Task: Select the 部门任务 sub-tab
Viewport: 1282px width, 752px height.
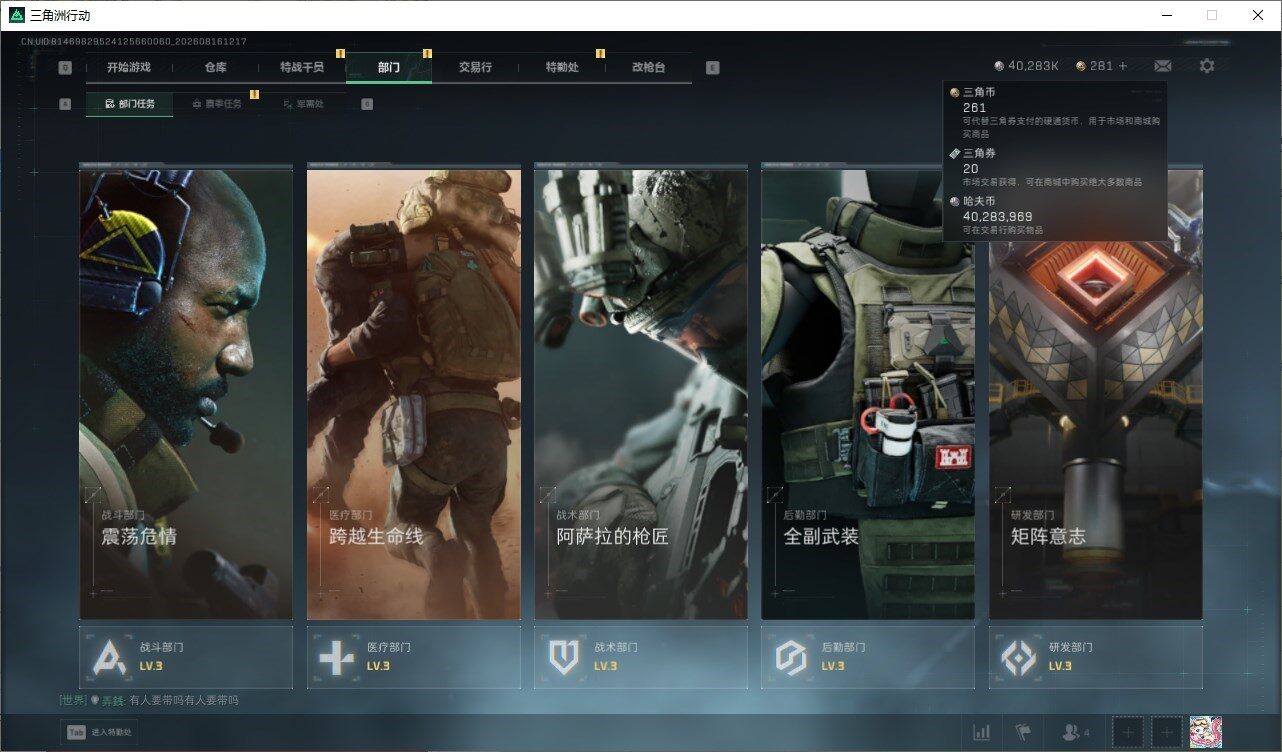Action: pyautogui.click(x=129, y=104)
